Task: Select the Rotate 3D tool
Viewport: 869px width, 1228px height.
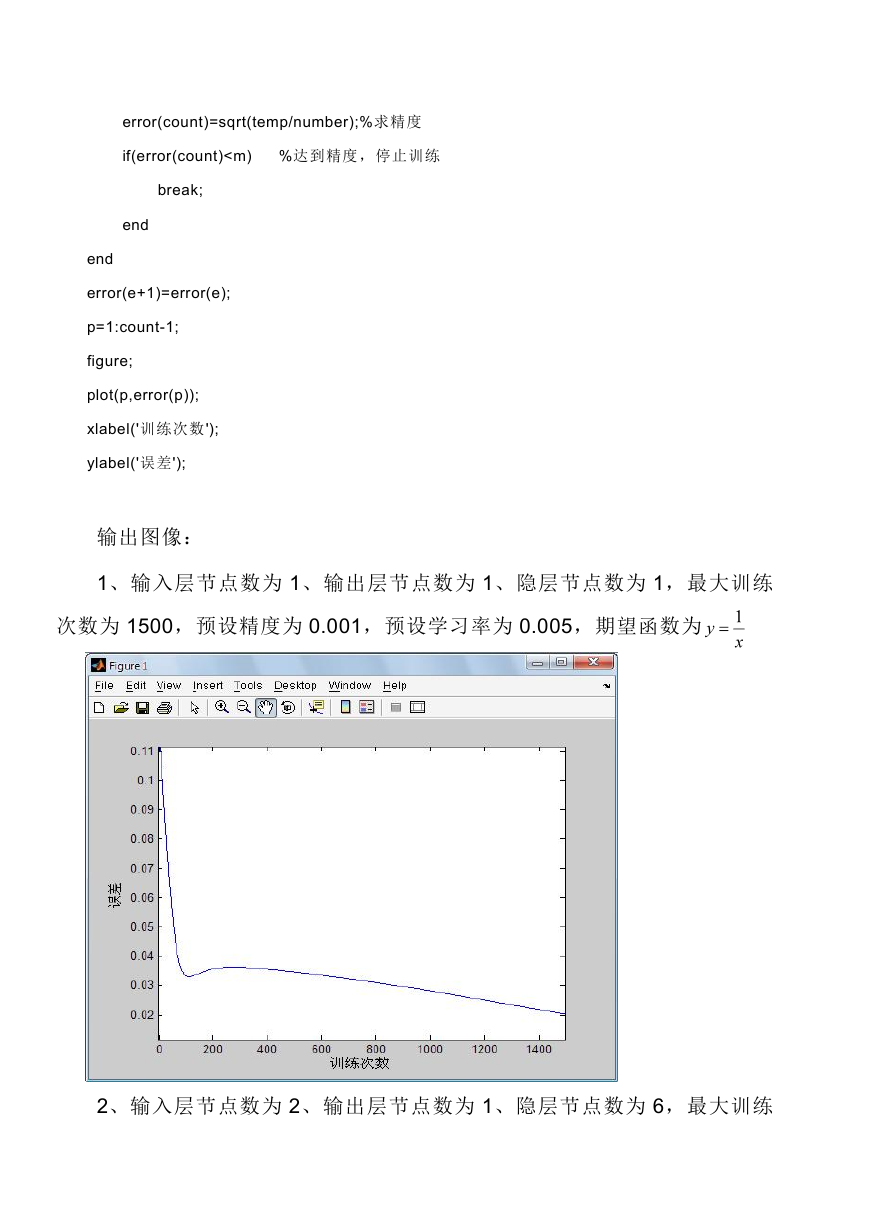Action: pos(288,707)
